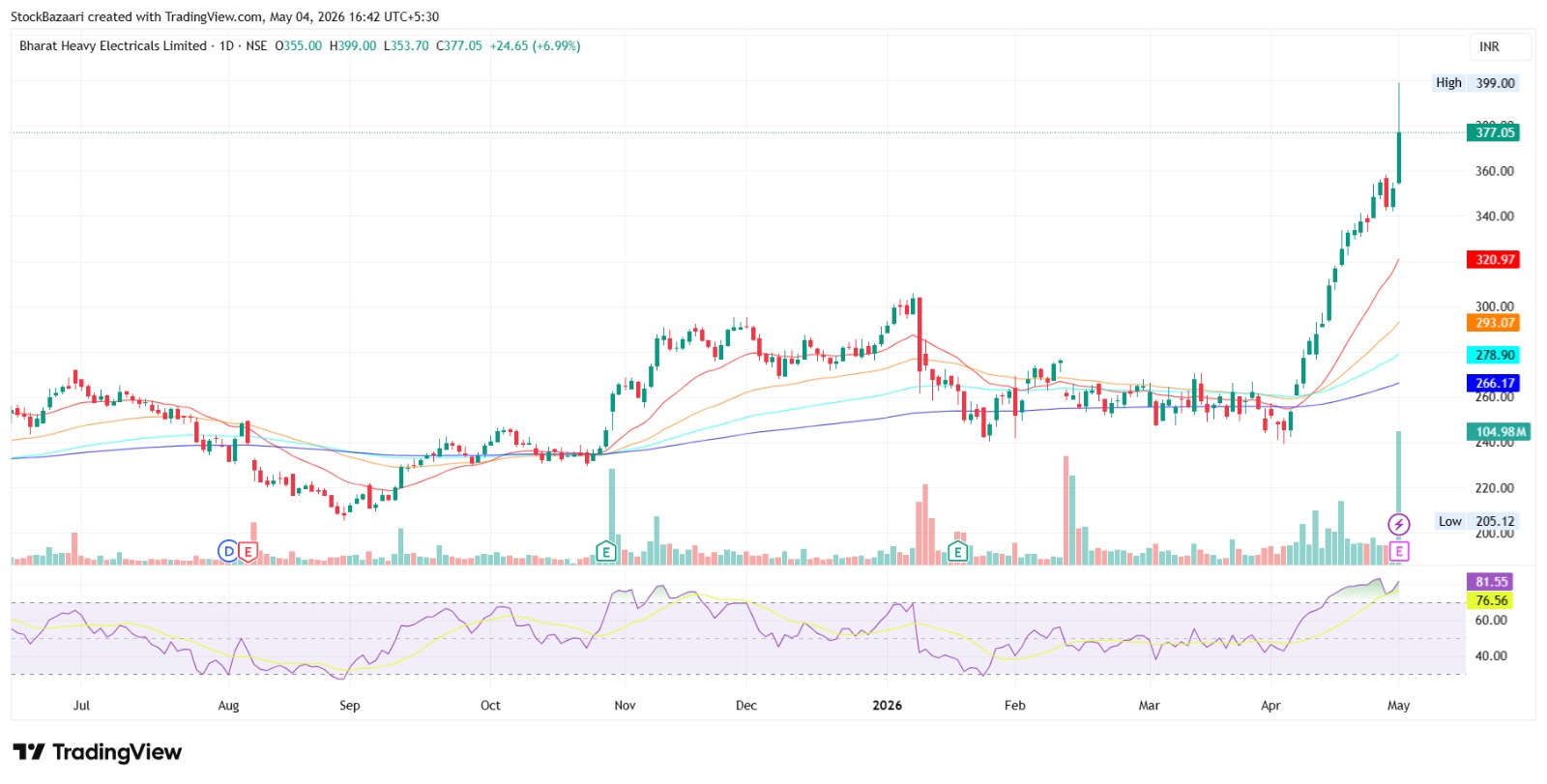Click the 104.98M volume label
The width and height of the screenshot is (1547, 784).
pyautogui.click(x=1499, y=432)
